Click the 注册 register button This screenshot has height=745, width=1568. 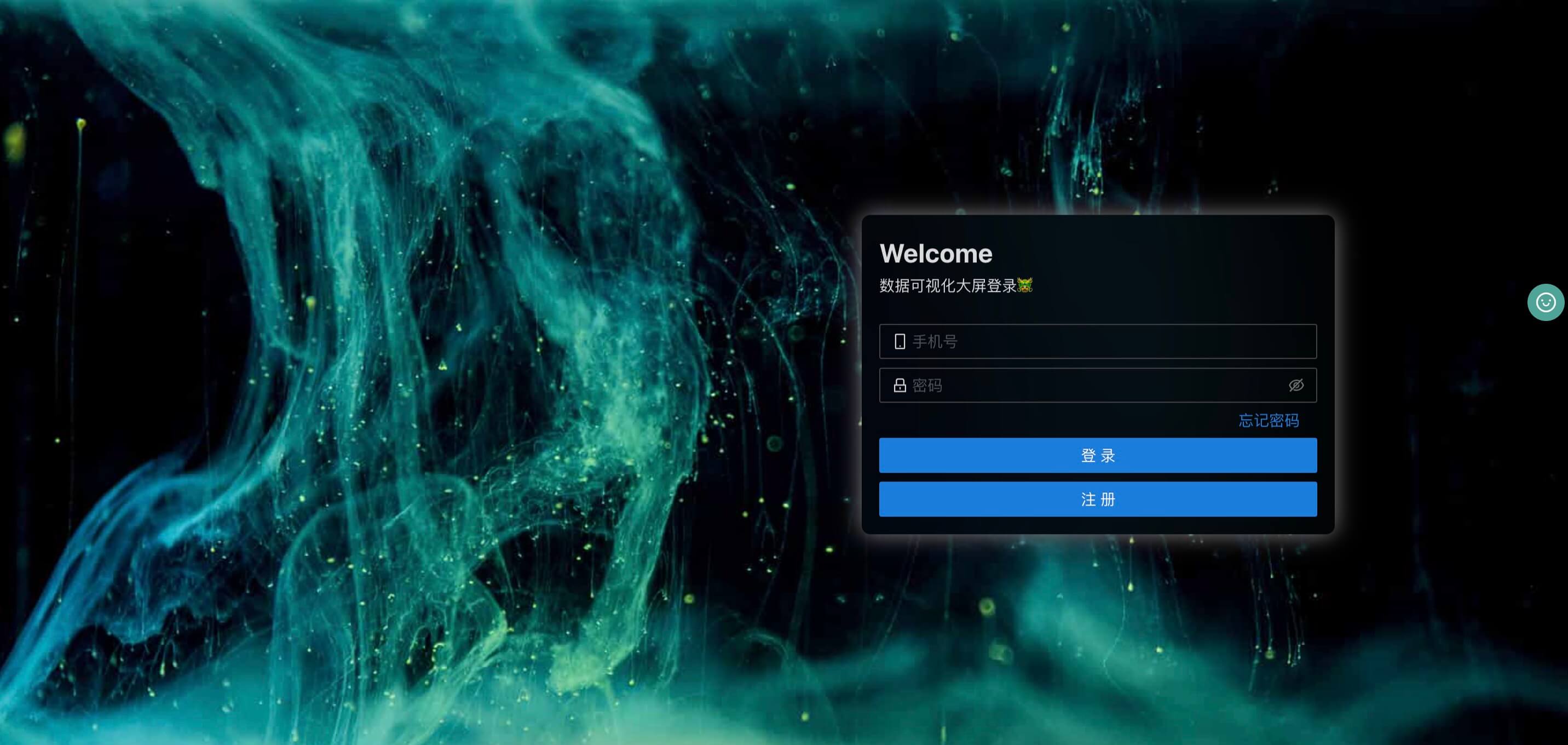tap(1098, 500)
